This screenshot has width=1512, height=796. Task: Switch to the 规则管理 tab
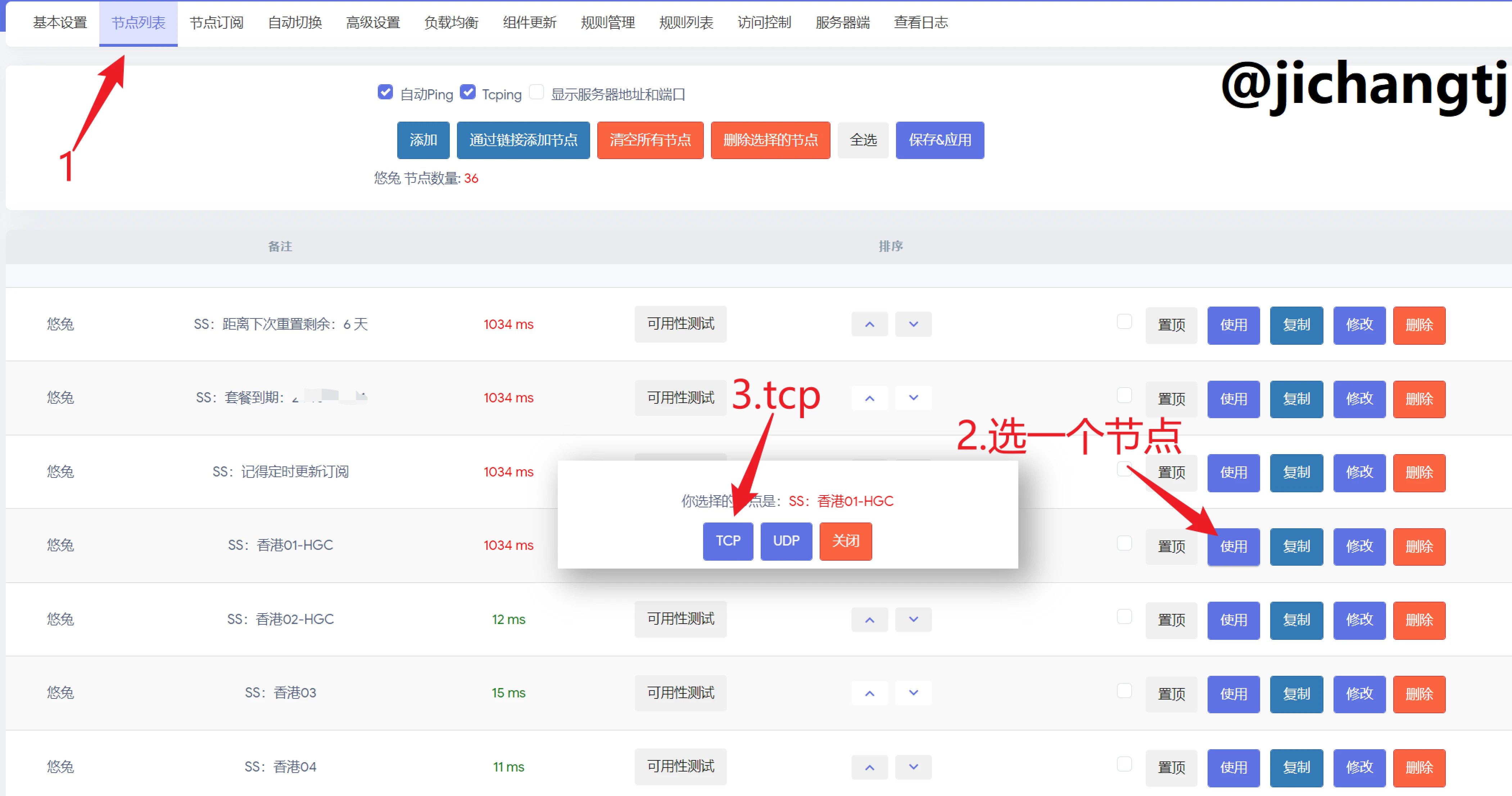[607, 23]
